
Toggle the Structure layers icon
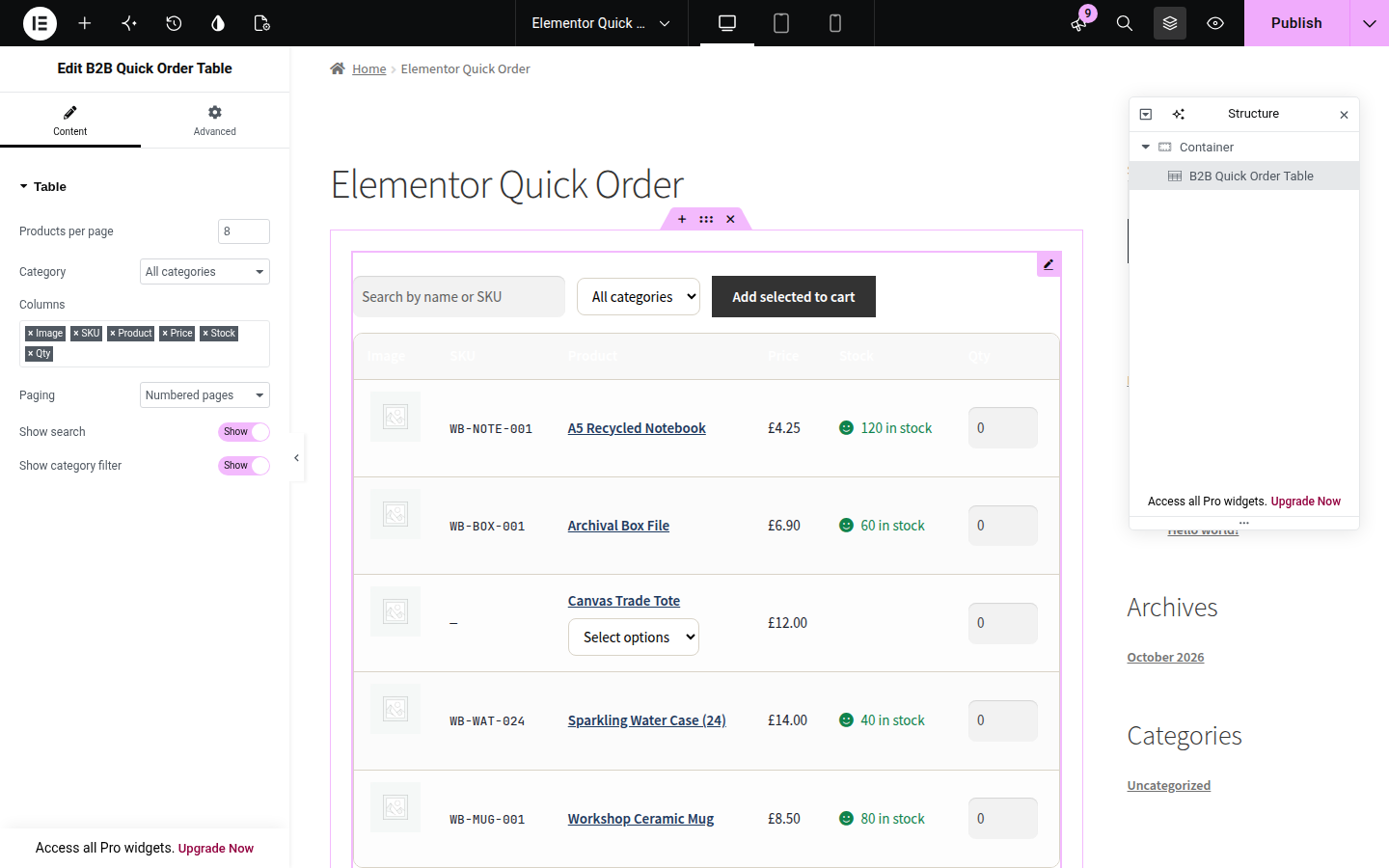1170,23
